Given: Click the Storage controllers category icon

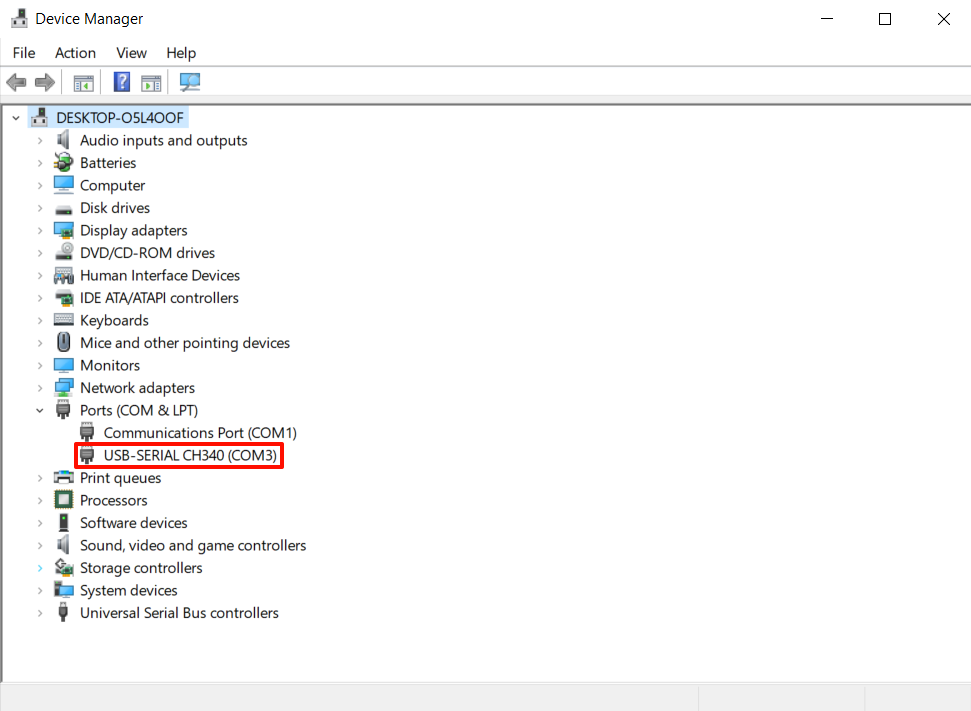Looking at the screenshot, I should [x=63, y=567].
